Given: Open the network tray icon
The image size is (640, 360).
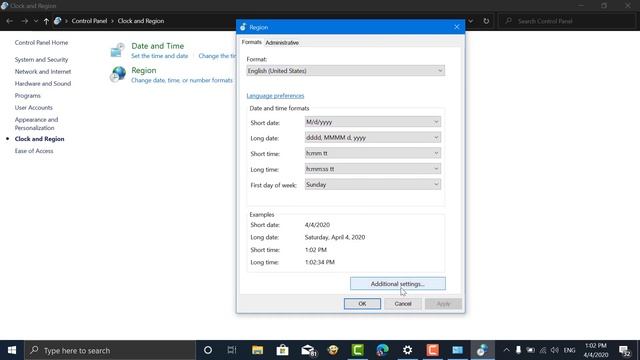Looking at the screenshot, I should pyautogui.click(x=543, y=350).
